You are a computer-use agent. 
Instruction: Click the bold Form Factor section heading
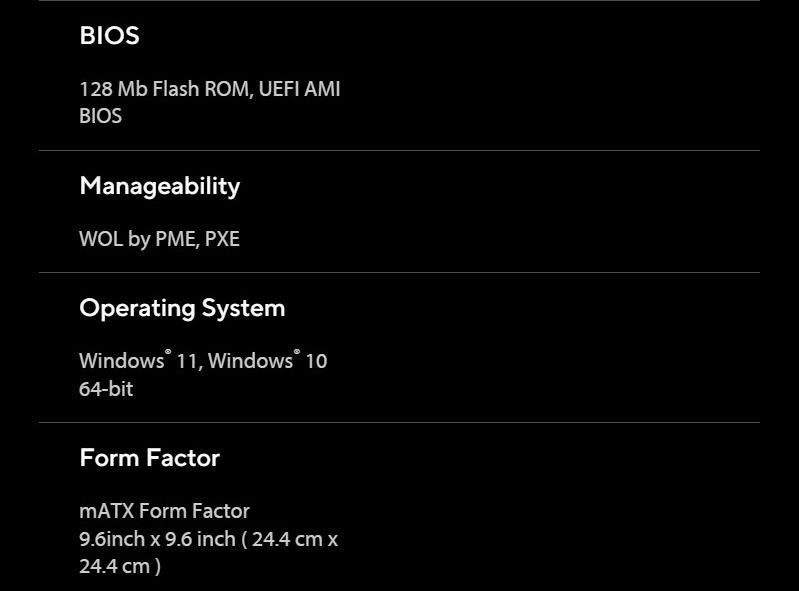pos(149,458)
